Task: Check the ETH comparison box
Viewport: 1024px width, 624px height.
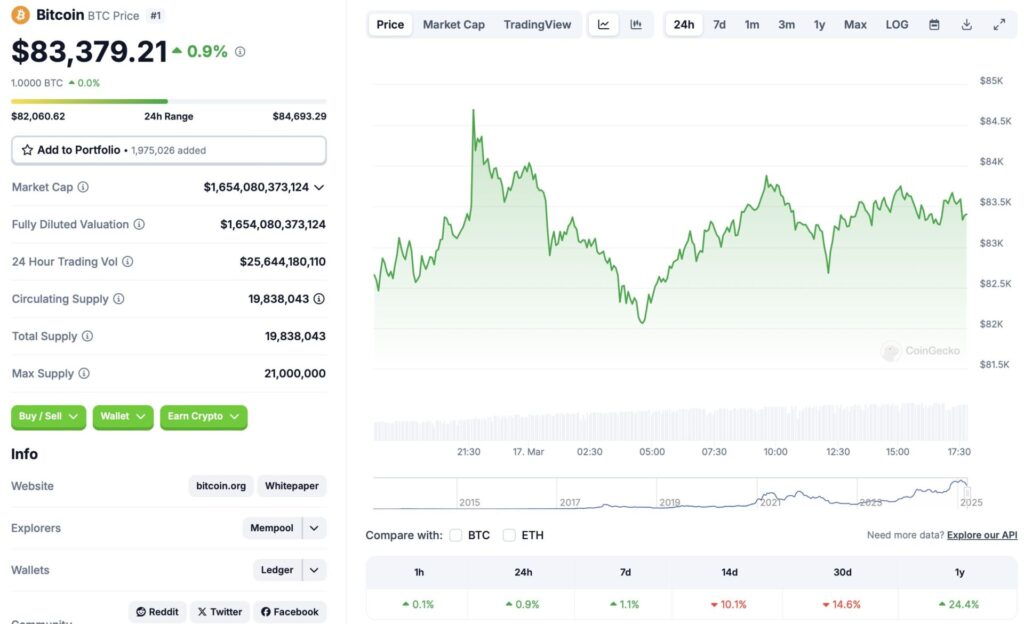Action: coord(509,535)
